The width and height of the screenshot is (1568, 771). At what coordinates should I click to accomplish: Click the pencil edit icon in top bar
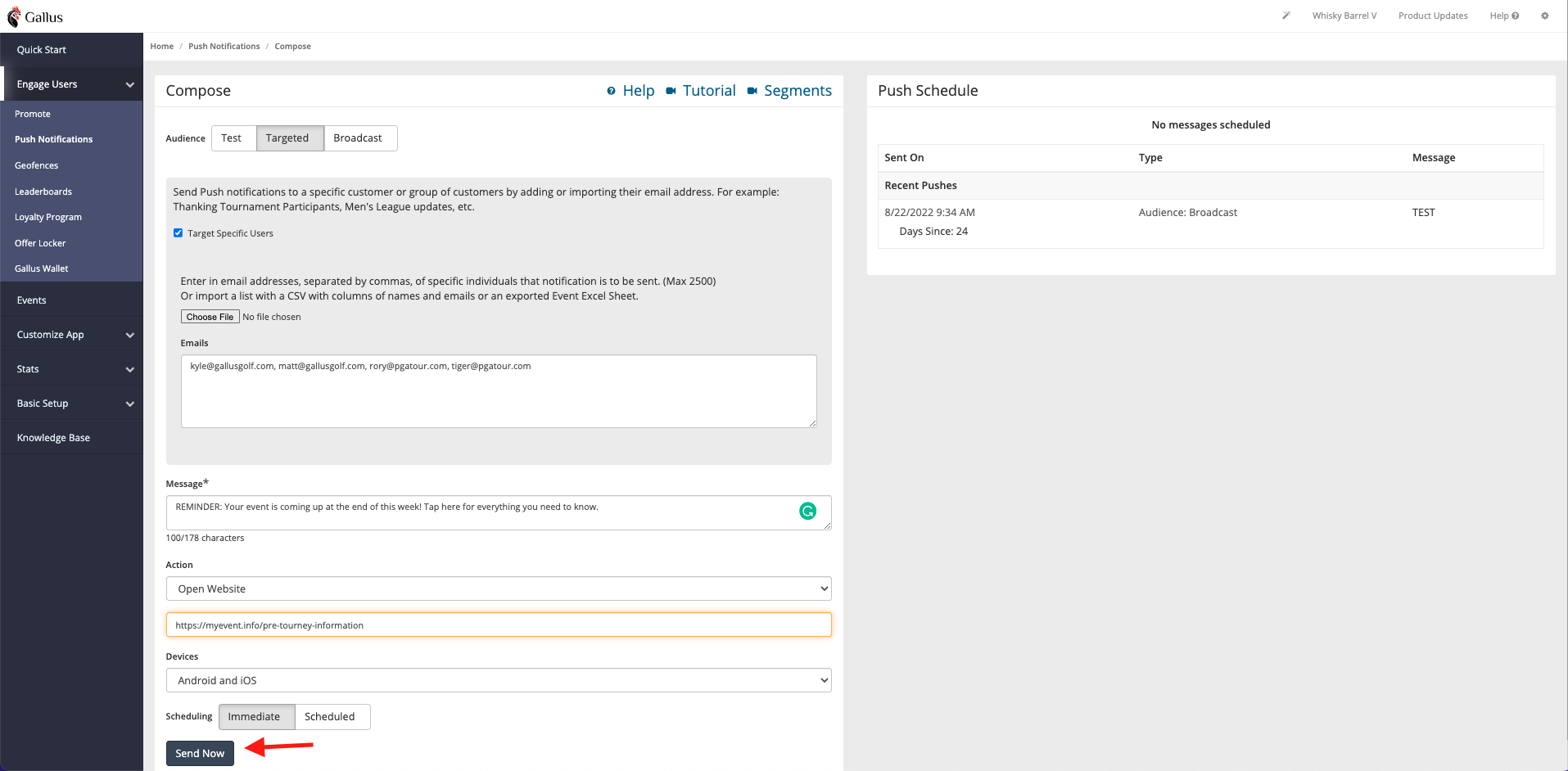(1286, 16)
